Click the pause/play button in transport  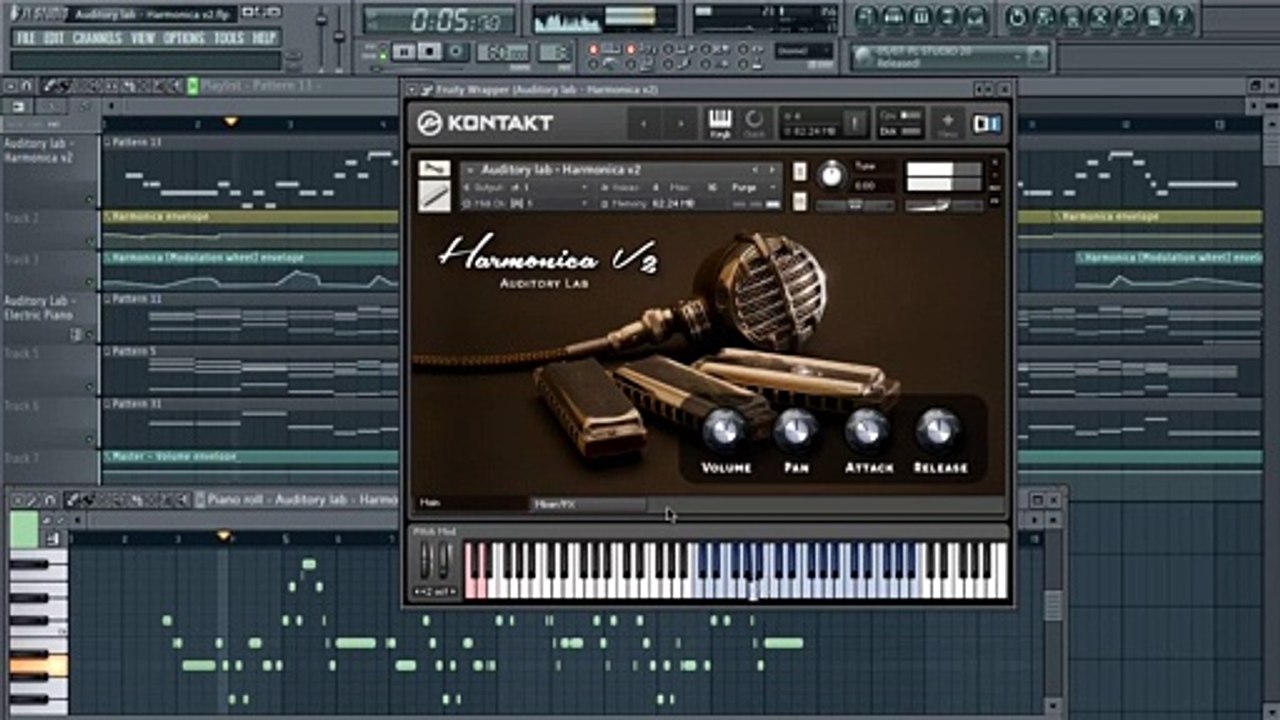pos(405,52)
